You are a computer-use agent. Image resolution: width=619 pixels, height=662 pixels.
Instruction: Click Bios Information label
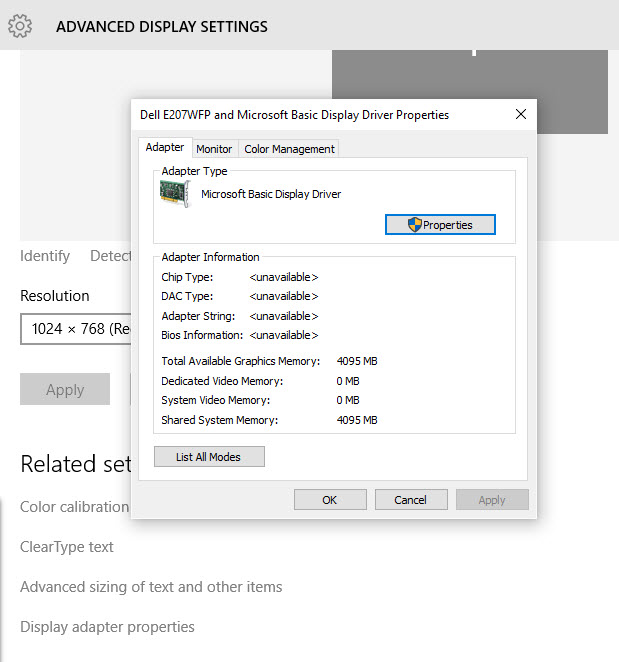click(202, 335)
